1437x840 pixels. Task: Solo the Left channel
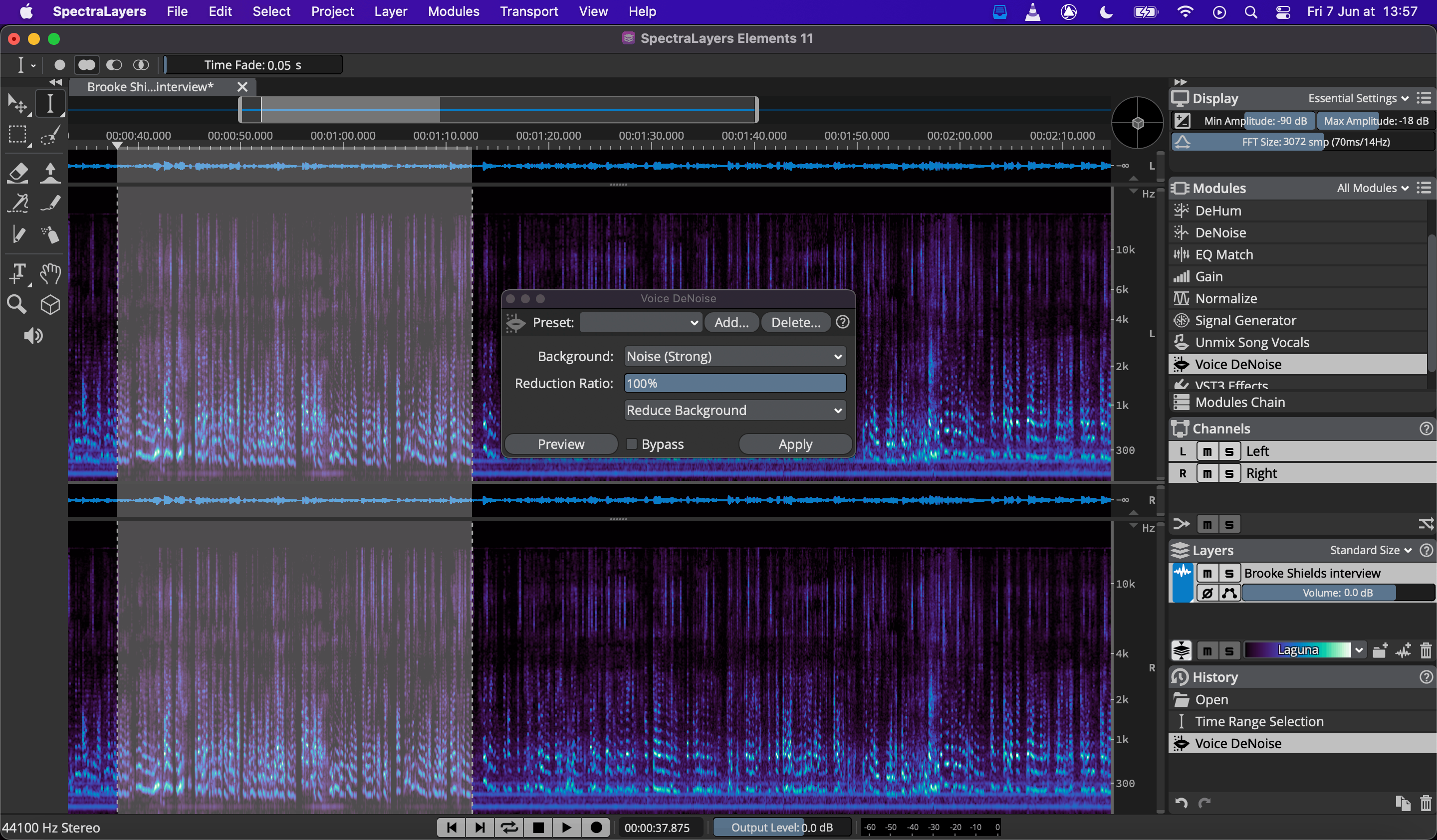(1229, 451)
